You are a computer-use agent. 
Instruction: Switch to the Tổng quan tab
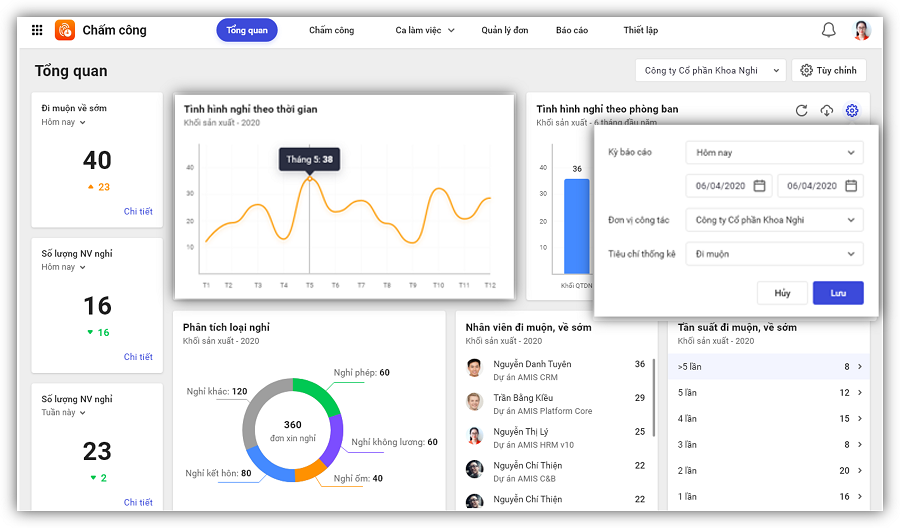point(247,30)
